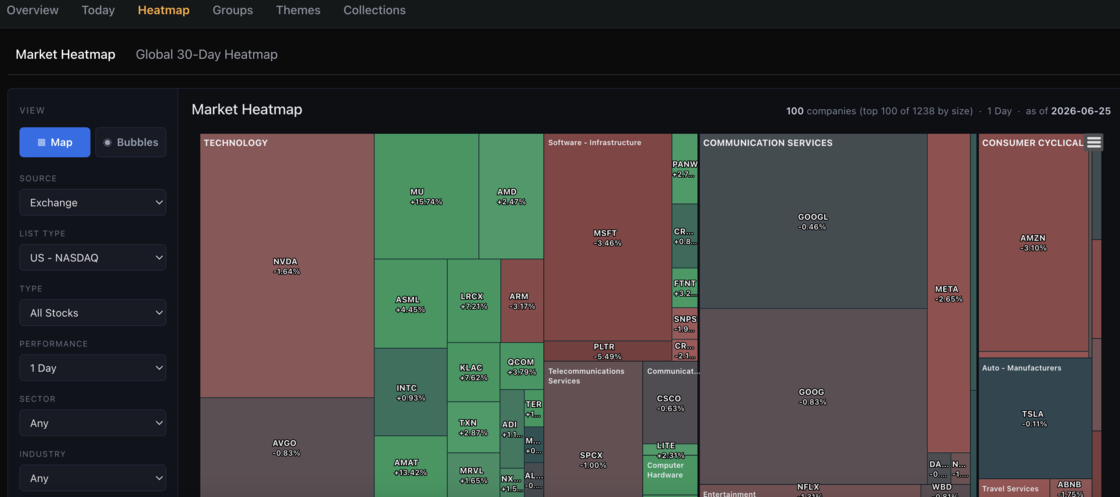Go to the Overview tab
Screen dimensions: 1120x497
coord(33,10)
